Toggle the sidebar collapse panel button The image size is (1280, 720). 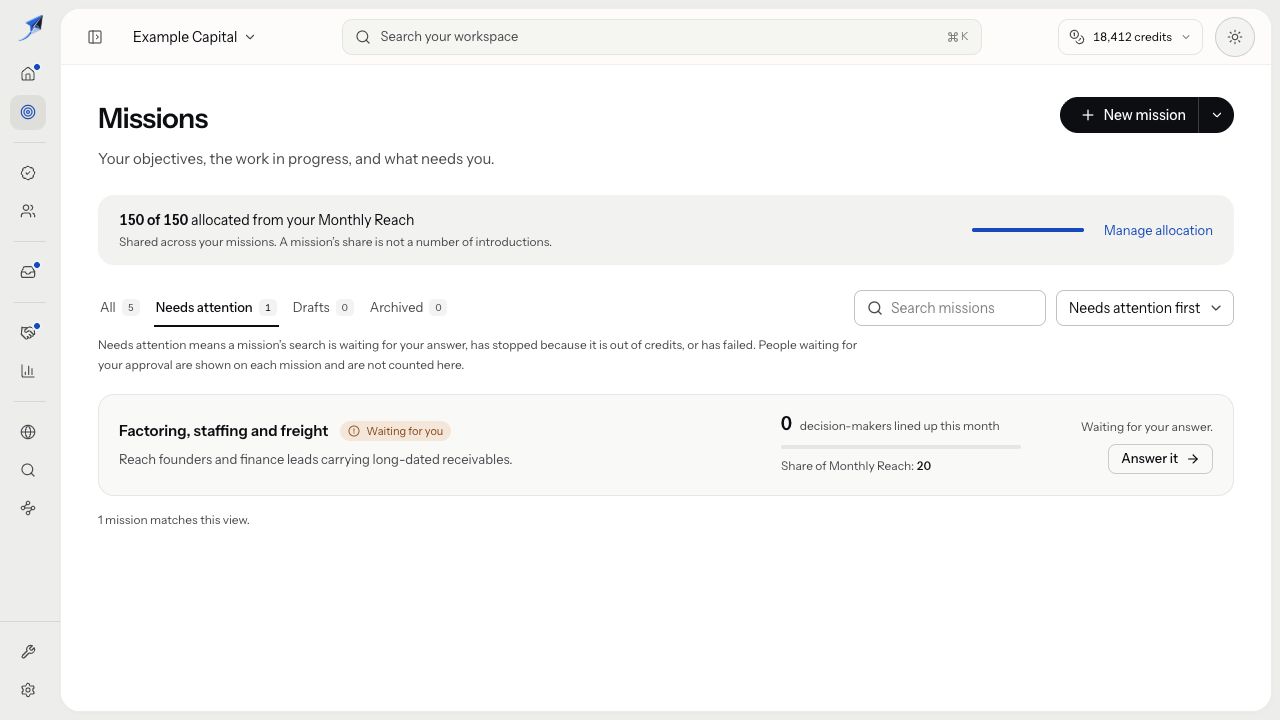click(95, 37)
